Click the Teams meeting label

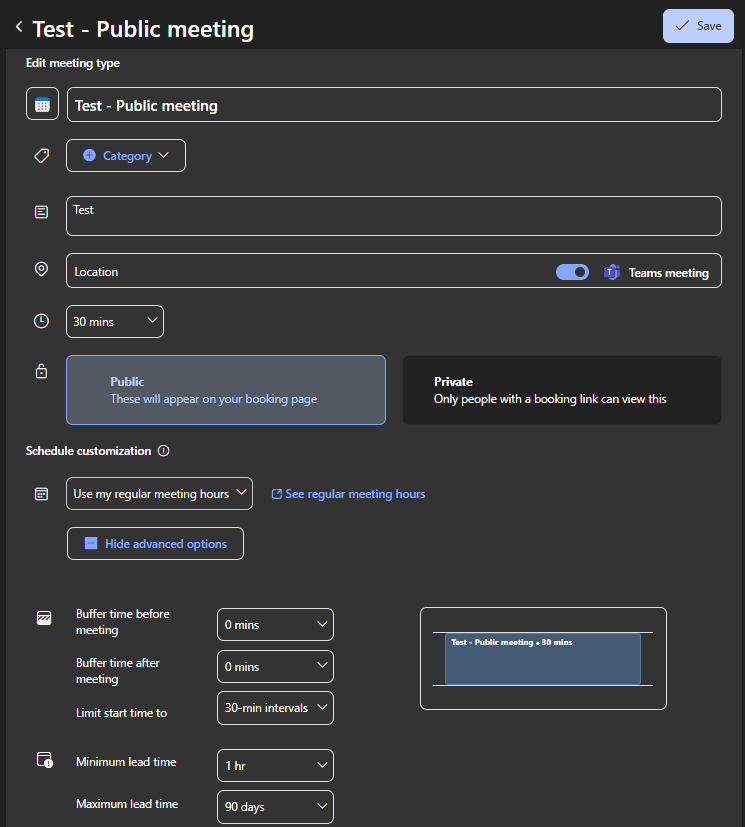coord(669,273)
